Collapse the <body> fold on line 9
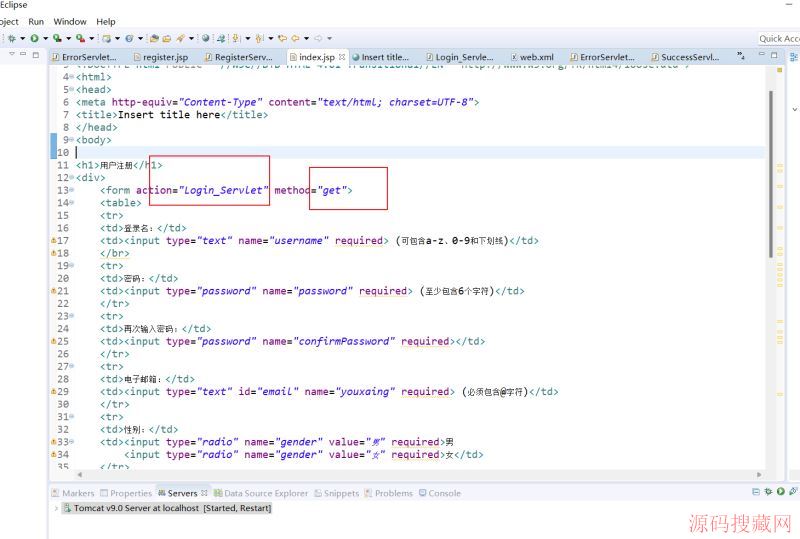Screen dimensions: 800x539 point(72,140)
